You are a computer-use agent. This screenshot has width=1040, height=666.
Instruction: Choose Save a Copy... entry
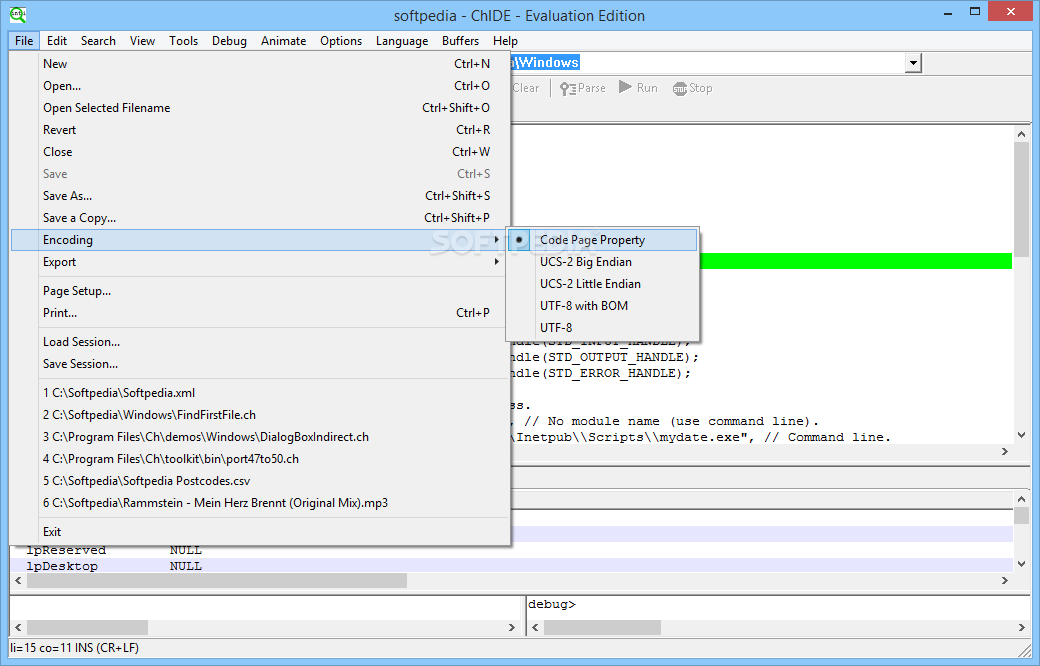point(259,218)
